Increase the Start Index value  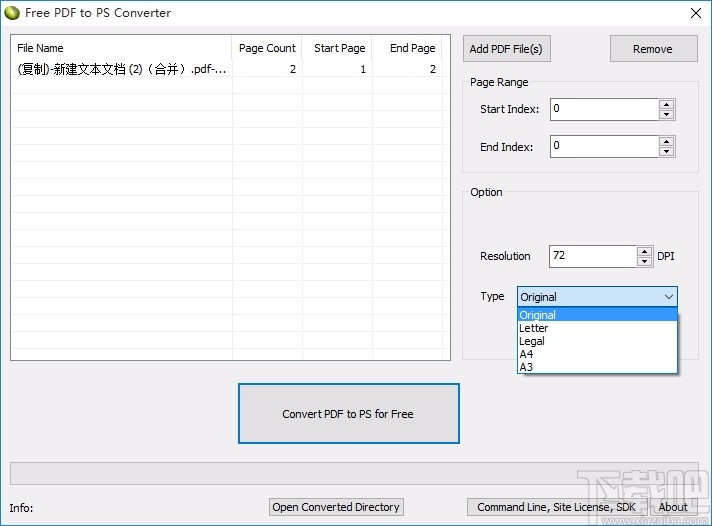(667, 104)
